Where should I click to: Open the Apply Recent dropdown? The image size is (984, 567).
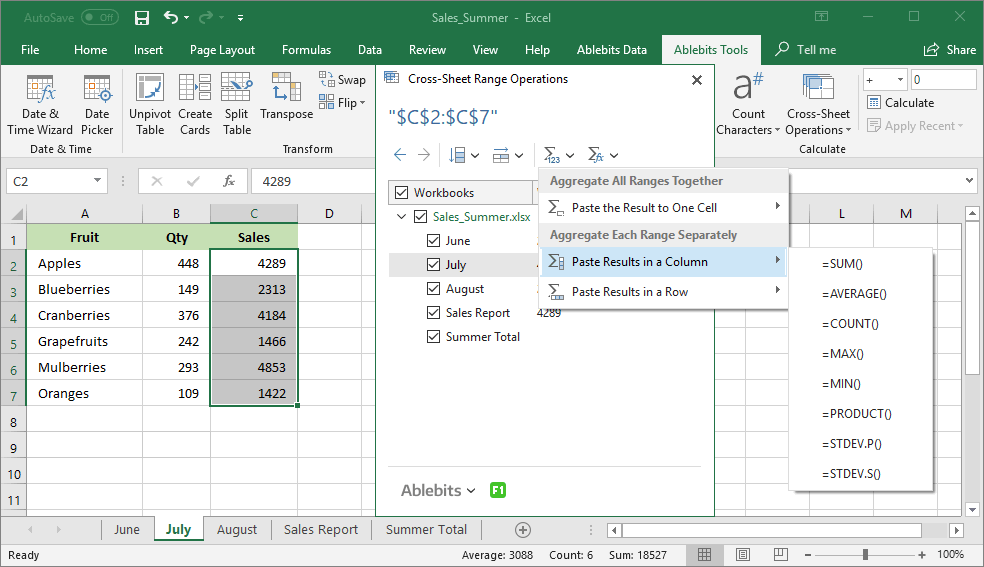pyautogui.click(x=915, y=125)
